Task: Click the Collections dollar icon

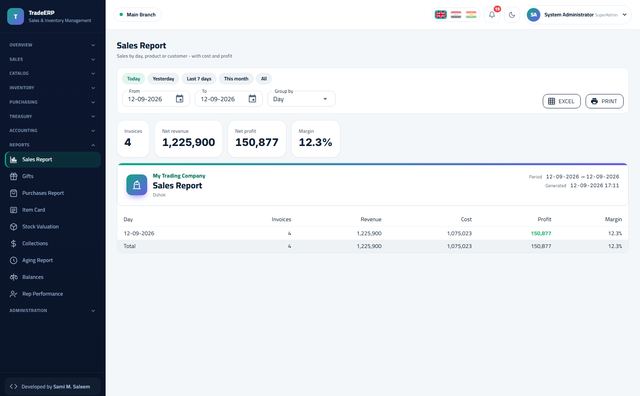Action: [x=13, y=244]
